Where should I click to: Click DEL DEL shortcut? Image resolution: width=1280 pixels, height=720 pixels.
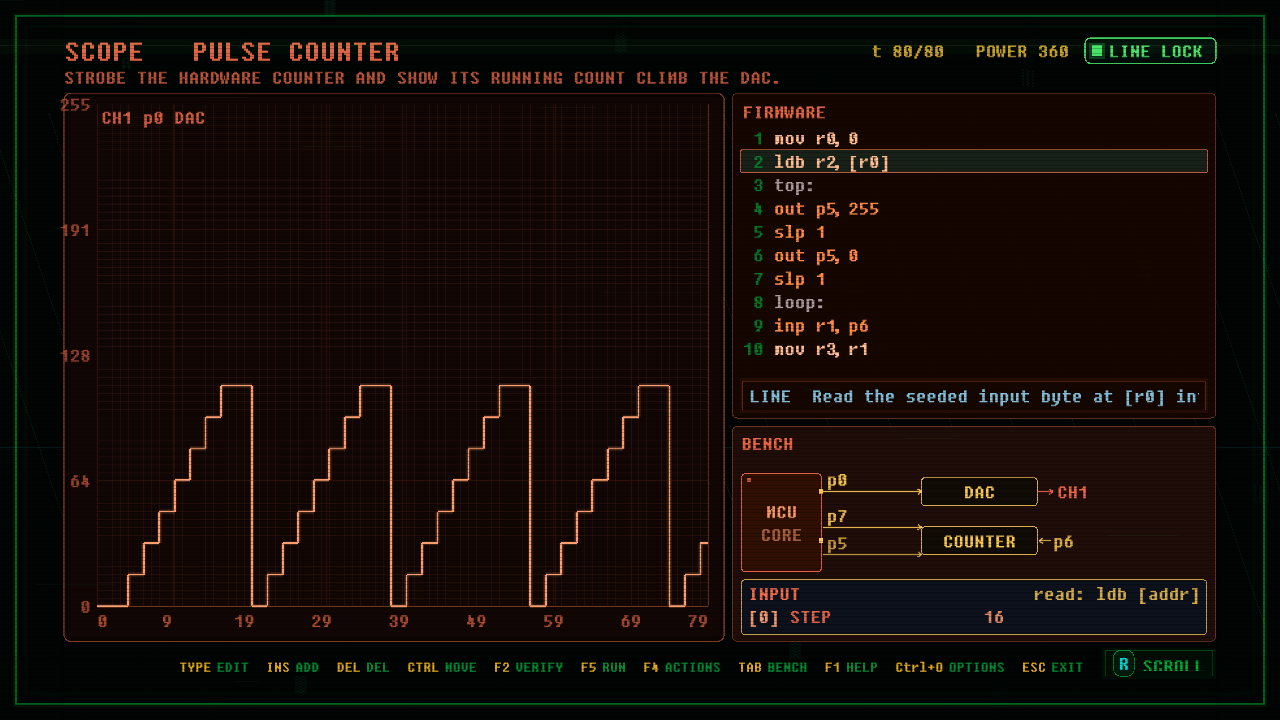(363, 667)
